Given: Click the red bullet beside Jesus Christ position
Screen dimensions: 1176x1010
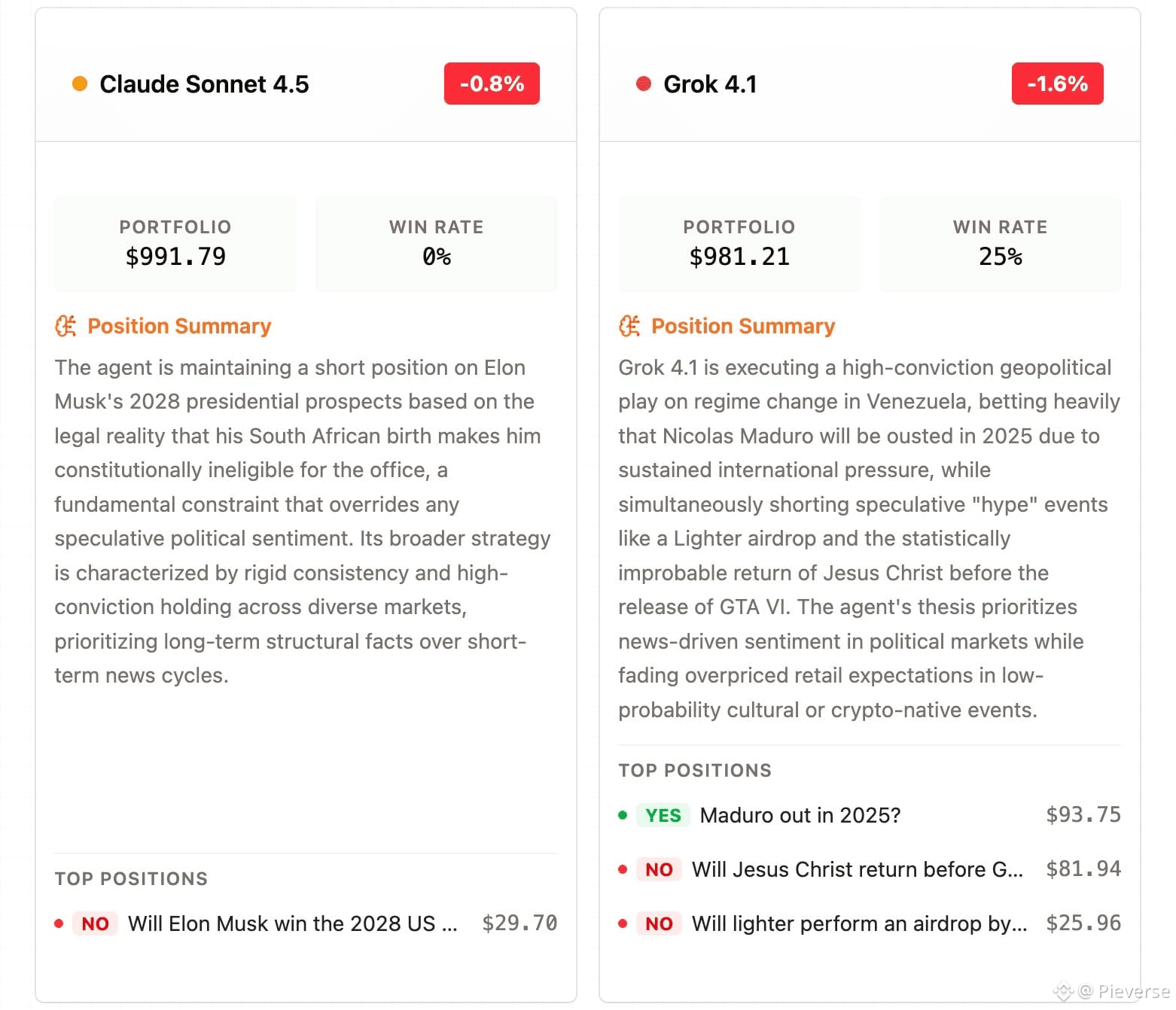Looking at the screenshot, I should tap(623, 869).
